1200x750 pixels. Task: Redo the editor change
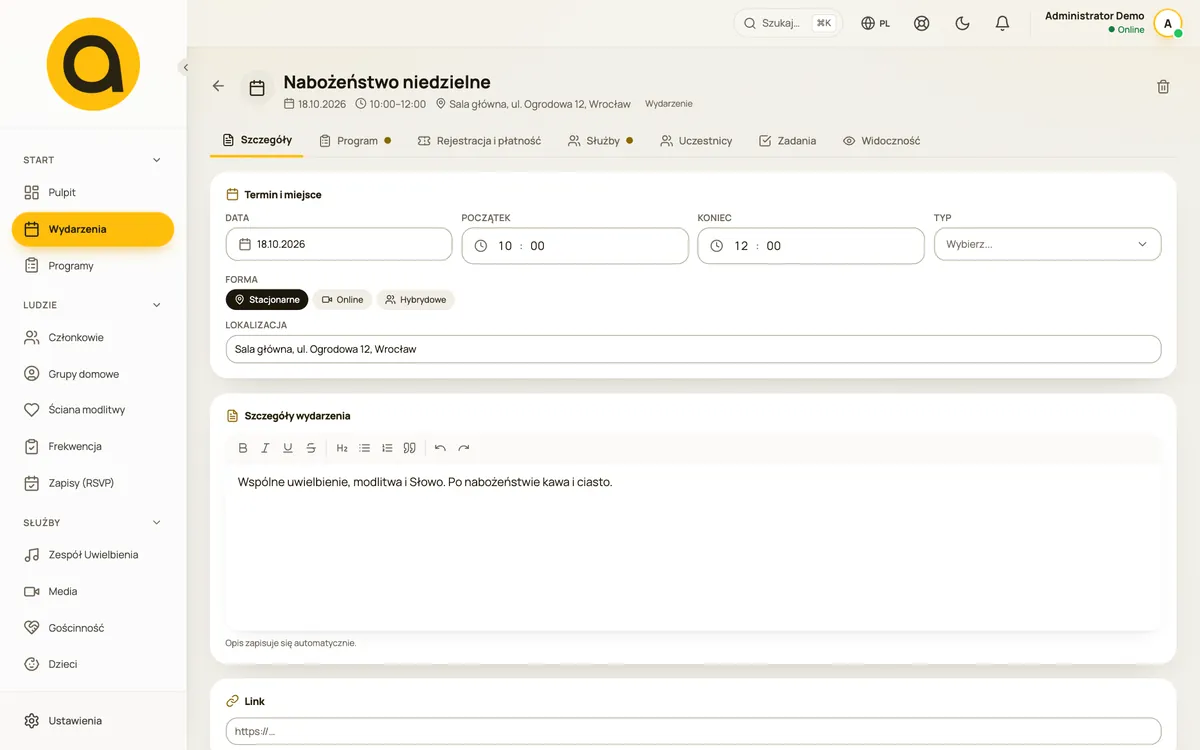[x=463, y=448]
